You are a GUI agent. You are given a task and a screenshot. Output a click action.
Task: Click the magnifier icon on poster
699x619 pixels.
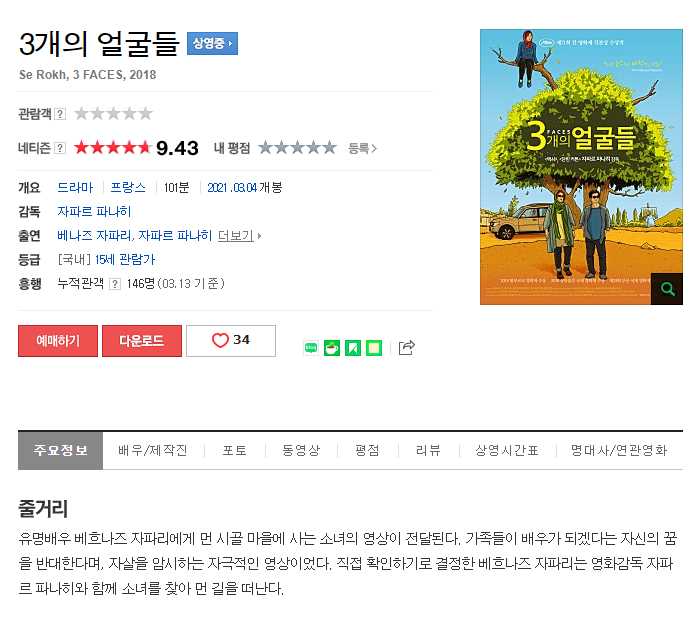667,289
